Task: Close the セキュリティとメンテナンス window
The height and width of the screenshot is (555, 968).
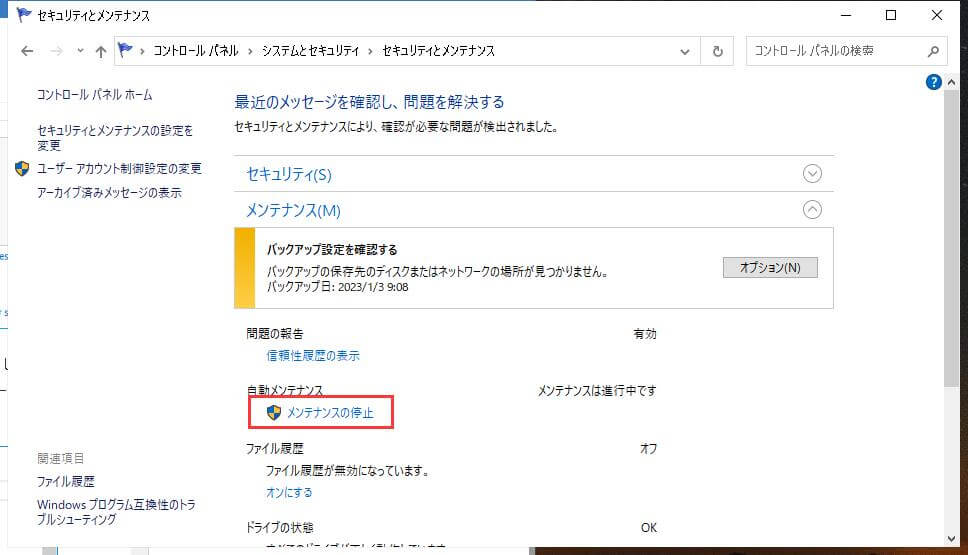Action: tap(937, 15)
